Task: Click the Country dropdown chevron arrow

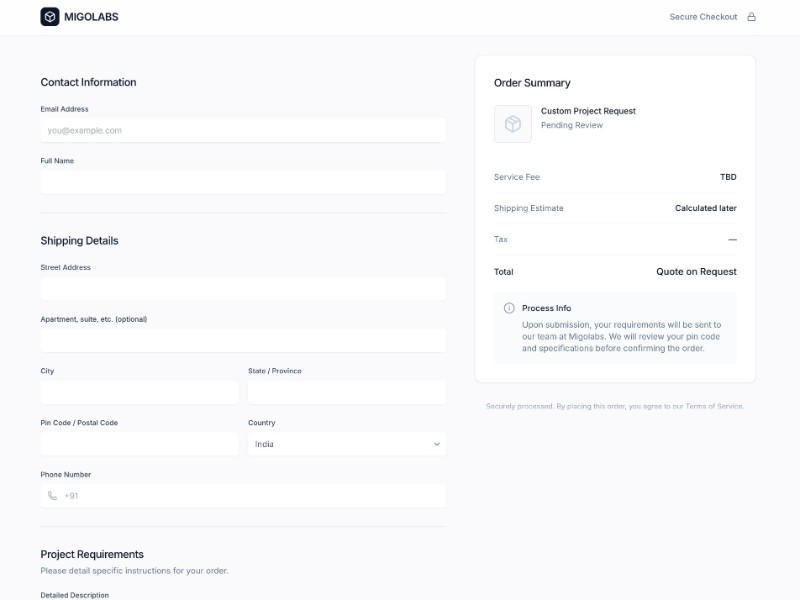Action: 437,444
